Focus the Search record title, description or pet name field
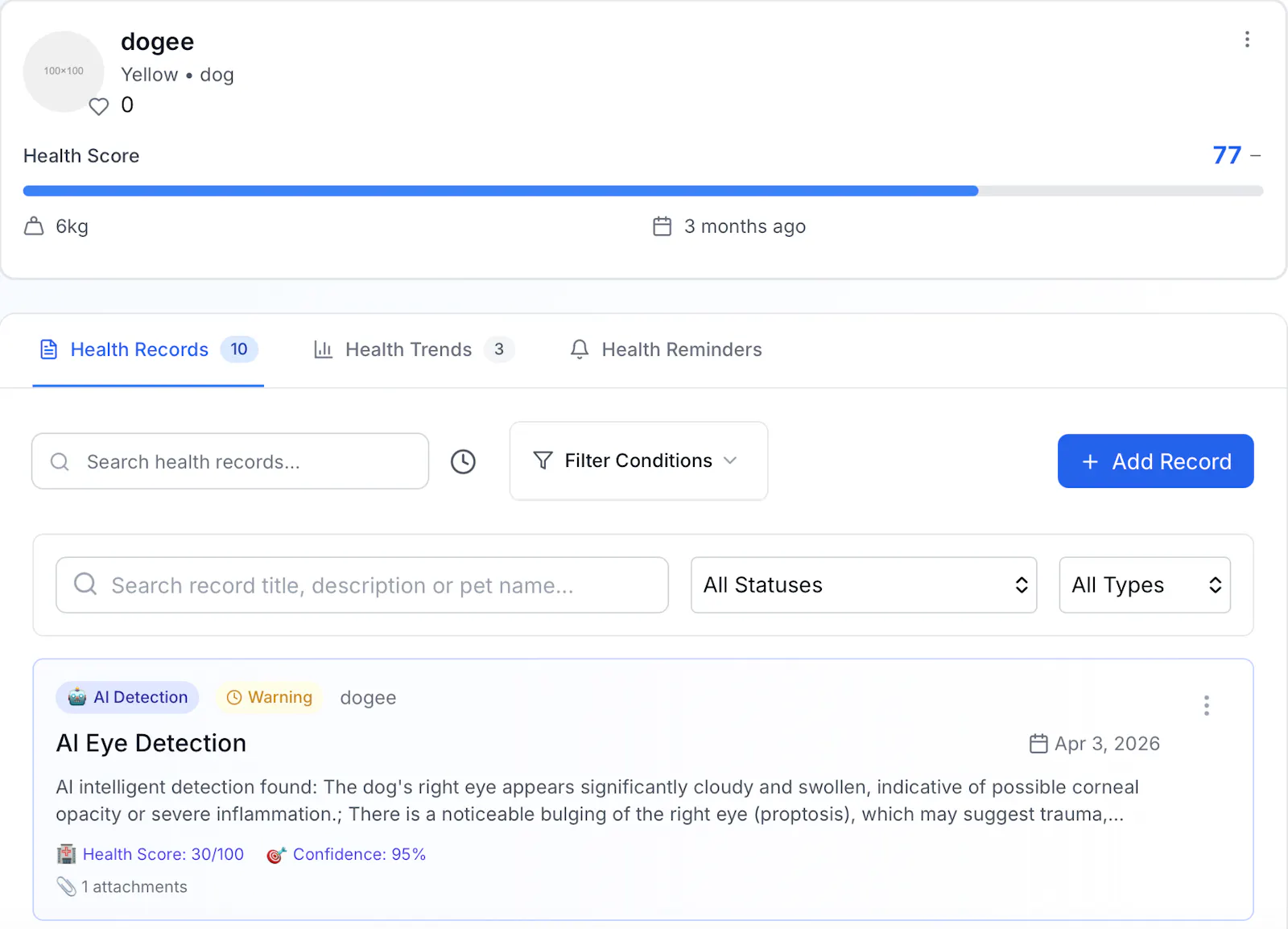The width and height of the screenshot is (1288, 929). (362, 585)
